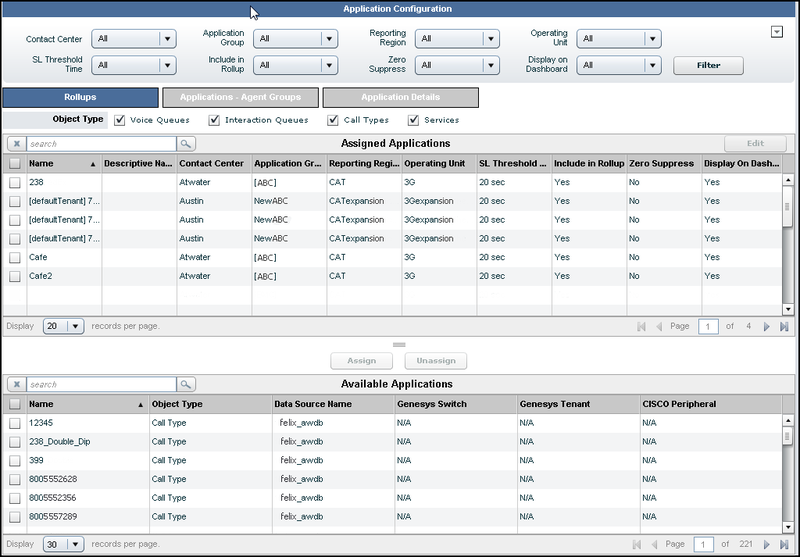800x557 pixels.
Task: Open the Zero Suppress dropdown
Action: tap(457, 65)
